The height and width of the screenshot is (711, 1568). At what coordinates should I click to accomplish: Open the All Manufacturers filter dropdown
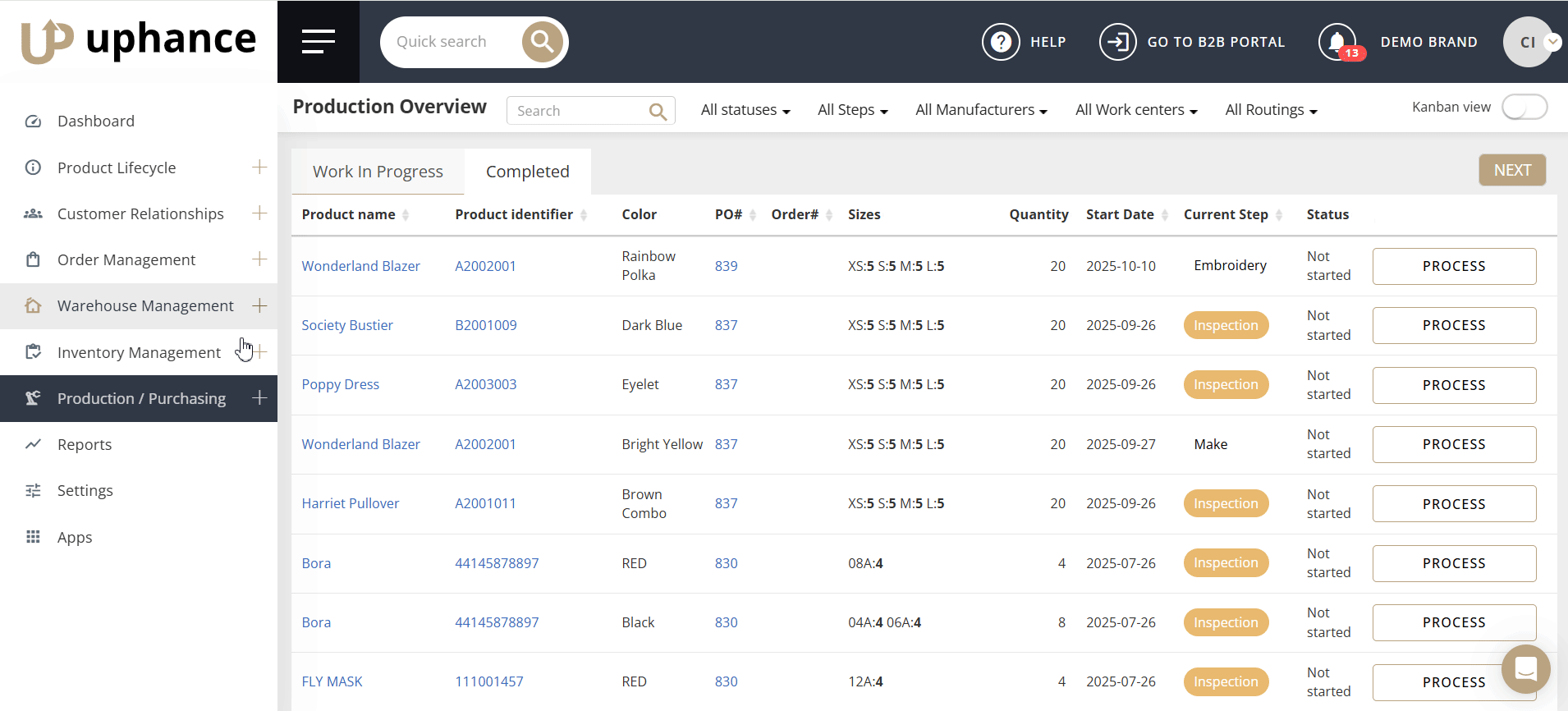981,110
